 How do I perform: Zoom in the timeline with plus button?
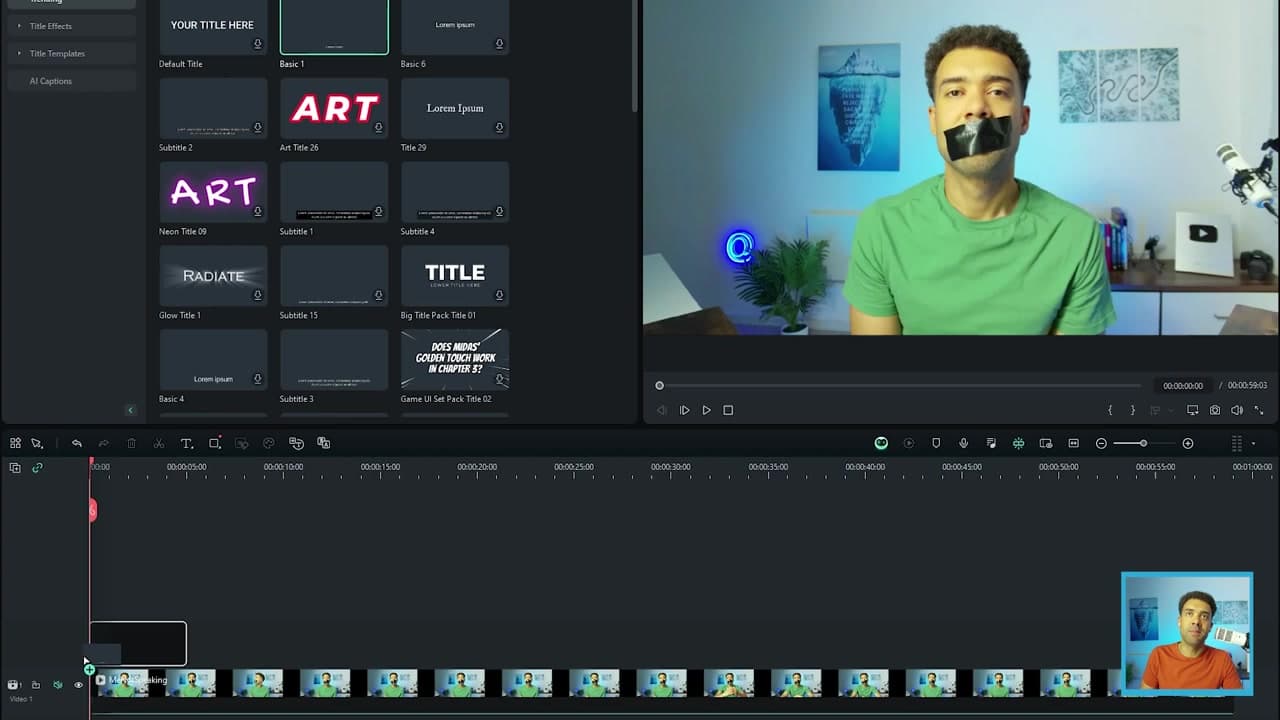[1188, 443]
